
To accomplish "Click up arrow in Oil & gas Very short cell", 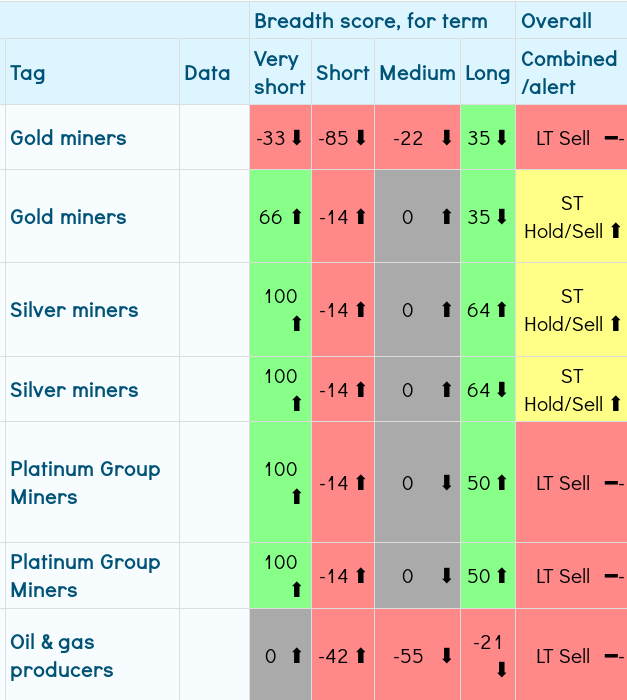I will tap(296, 656).
